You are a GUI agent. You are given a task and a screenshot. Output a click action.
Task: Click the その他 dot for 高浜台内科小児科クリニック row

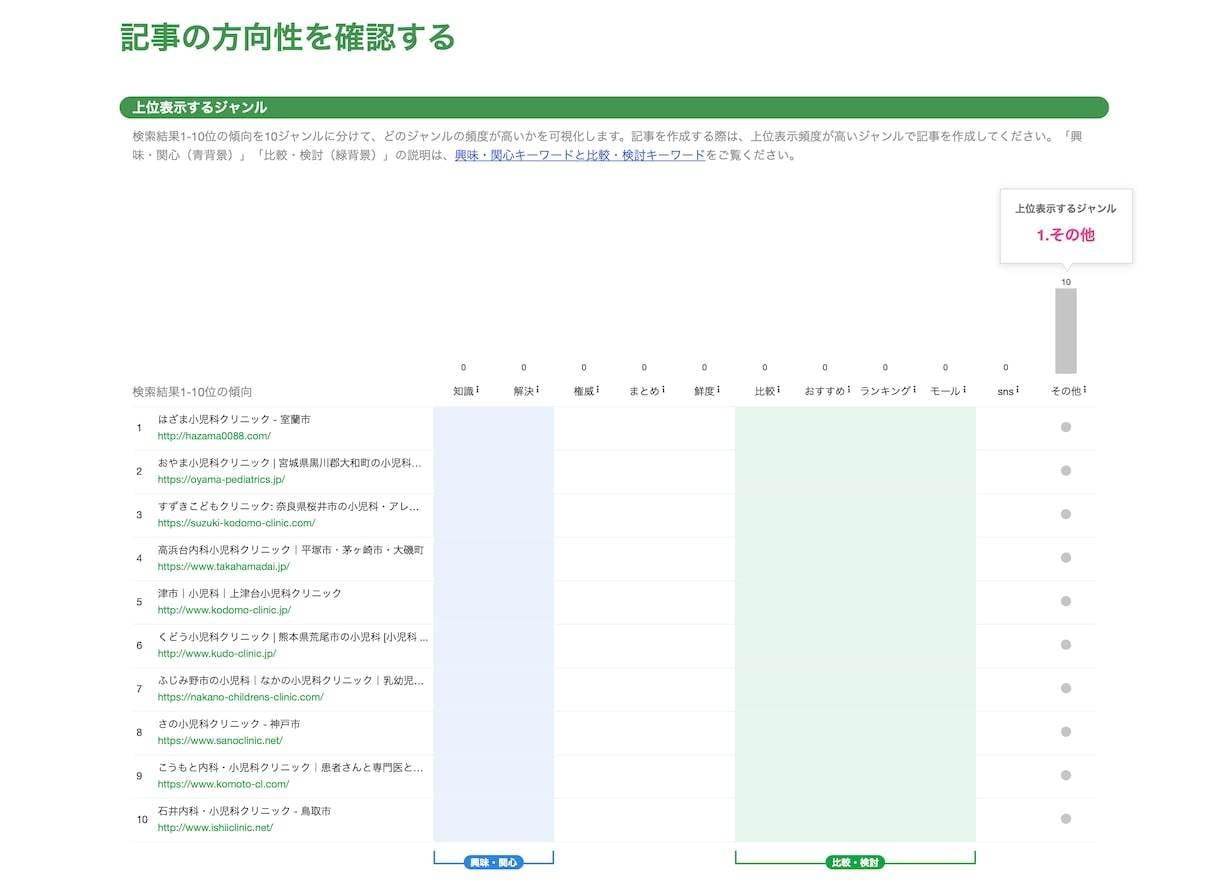click(x=1066, y=558)
